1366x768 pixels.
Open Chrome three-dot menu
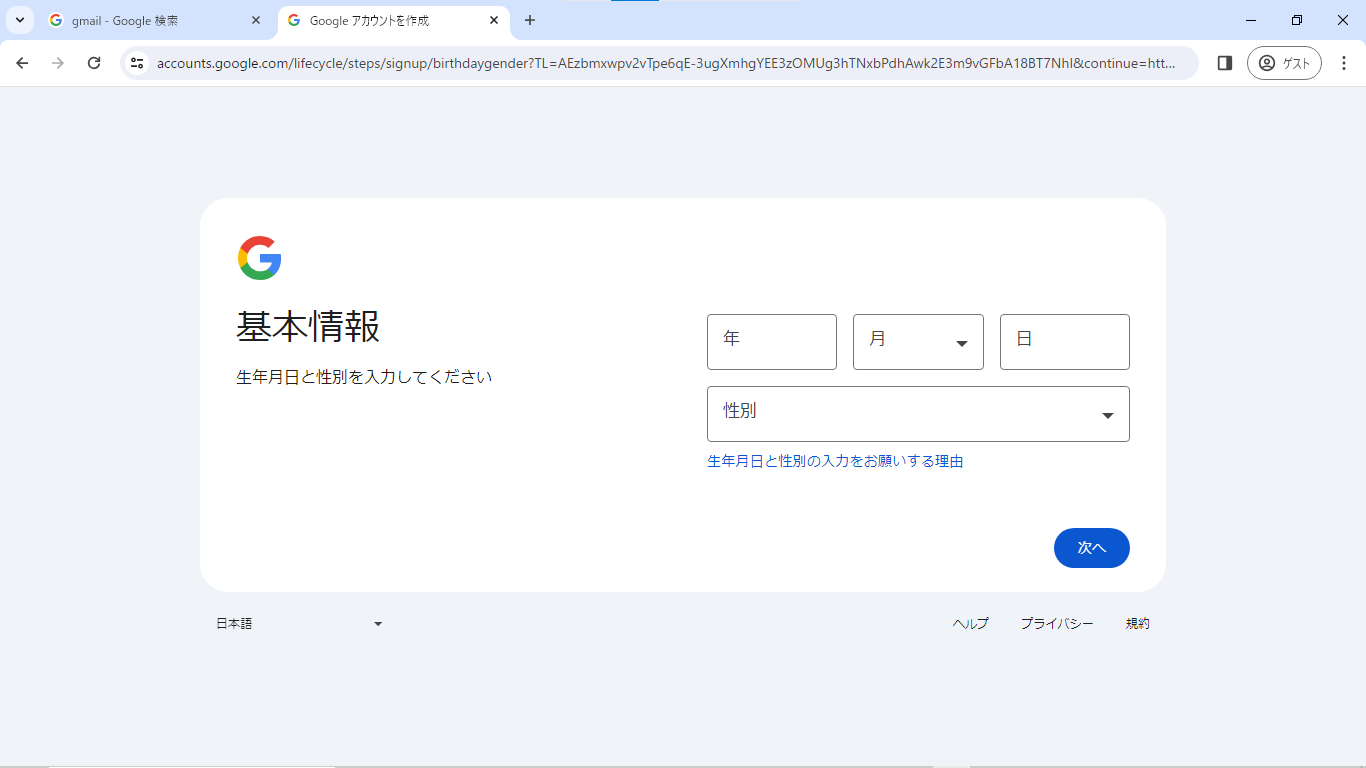1344,63
